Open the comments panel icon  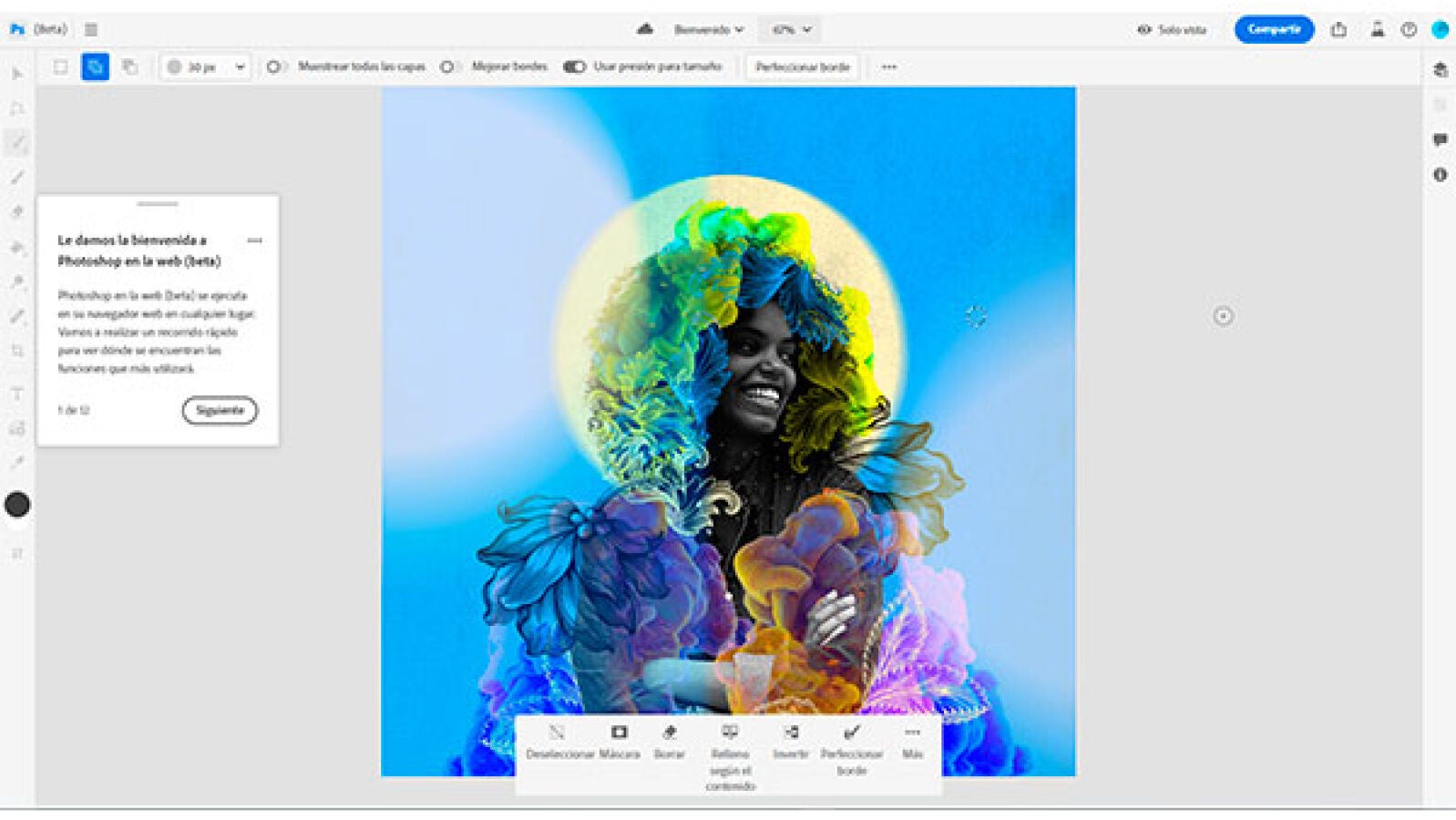click(1440, 139)
